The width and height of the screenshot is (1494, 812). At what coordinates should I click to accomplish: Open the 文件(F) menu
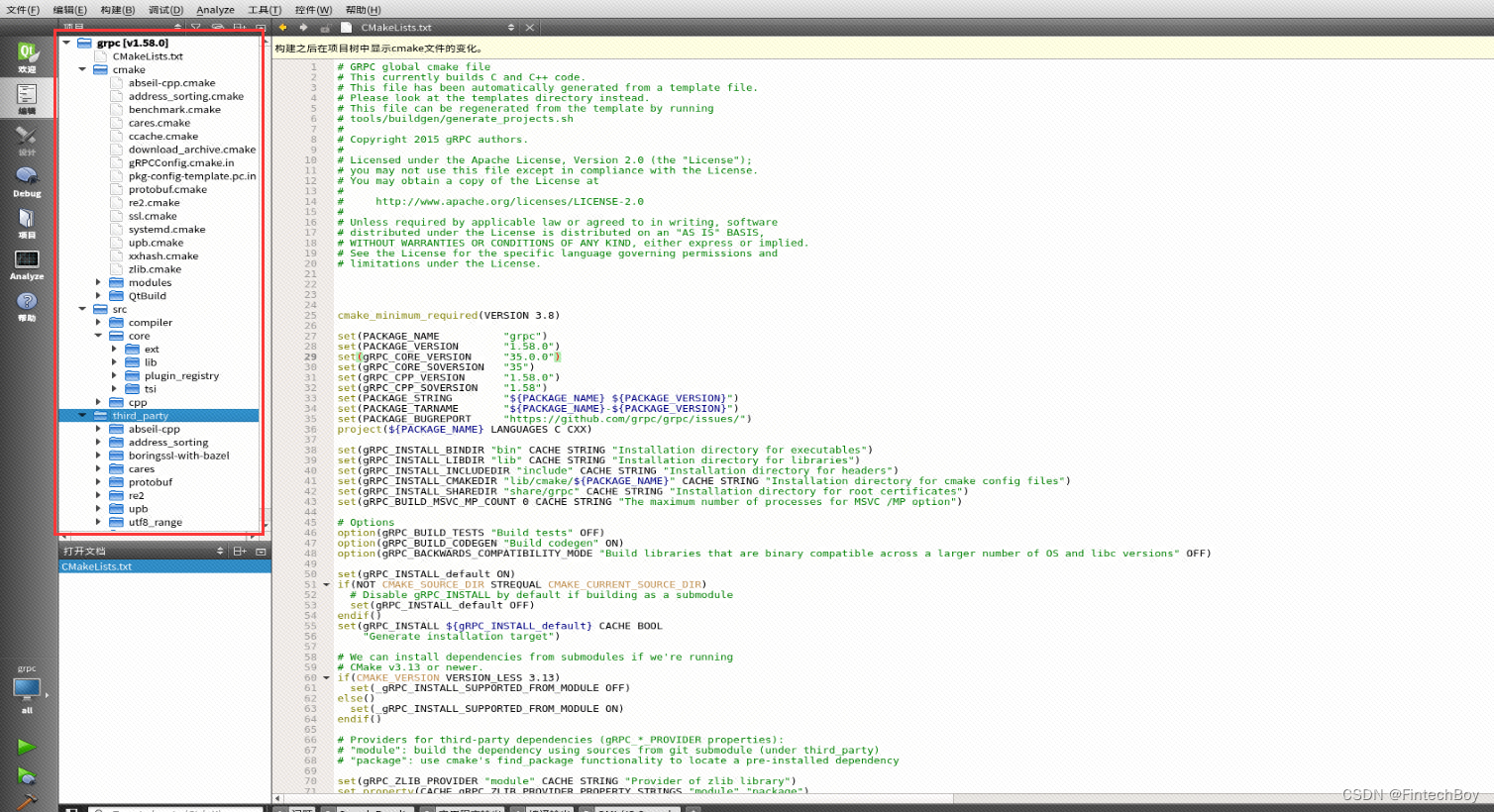(23, 10)
